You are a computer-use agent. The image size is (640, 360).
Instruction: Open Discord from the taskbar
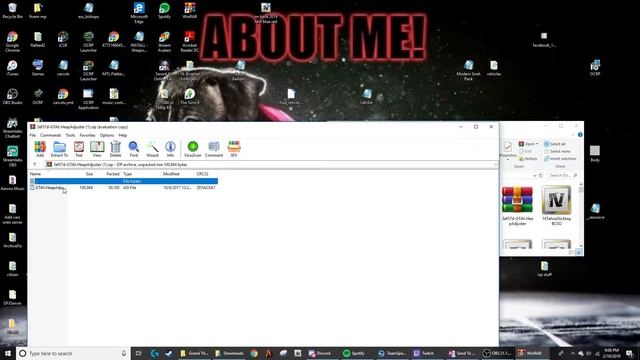(320, 353)
